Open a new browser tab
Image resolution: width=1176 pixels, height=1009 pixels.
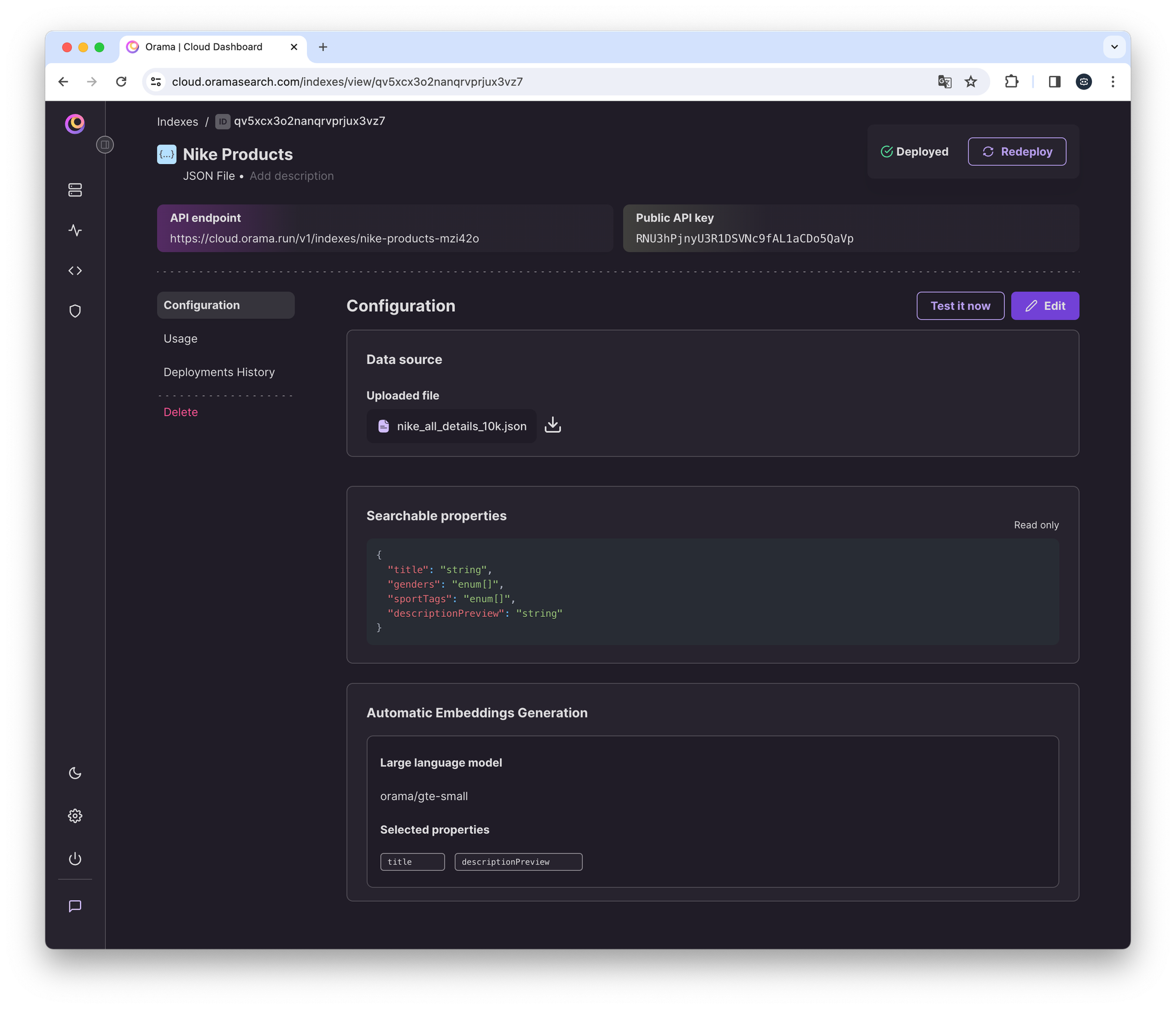(x=323, y=47)
